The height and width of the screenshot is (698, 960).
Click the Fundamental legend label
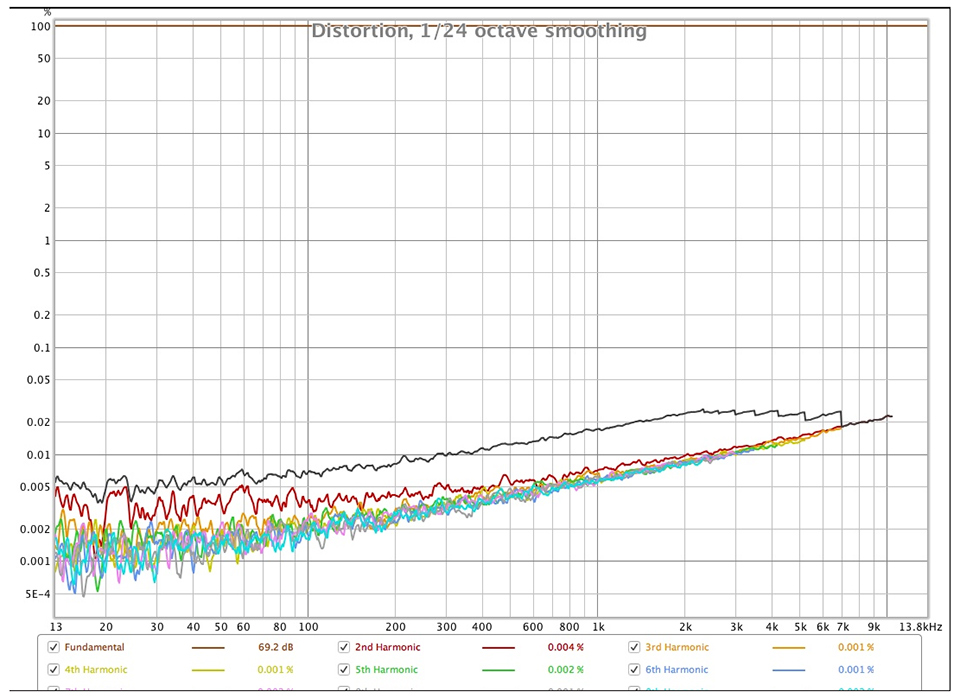[x=95, y=647]
